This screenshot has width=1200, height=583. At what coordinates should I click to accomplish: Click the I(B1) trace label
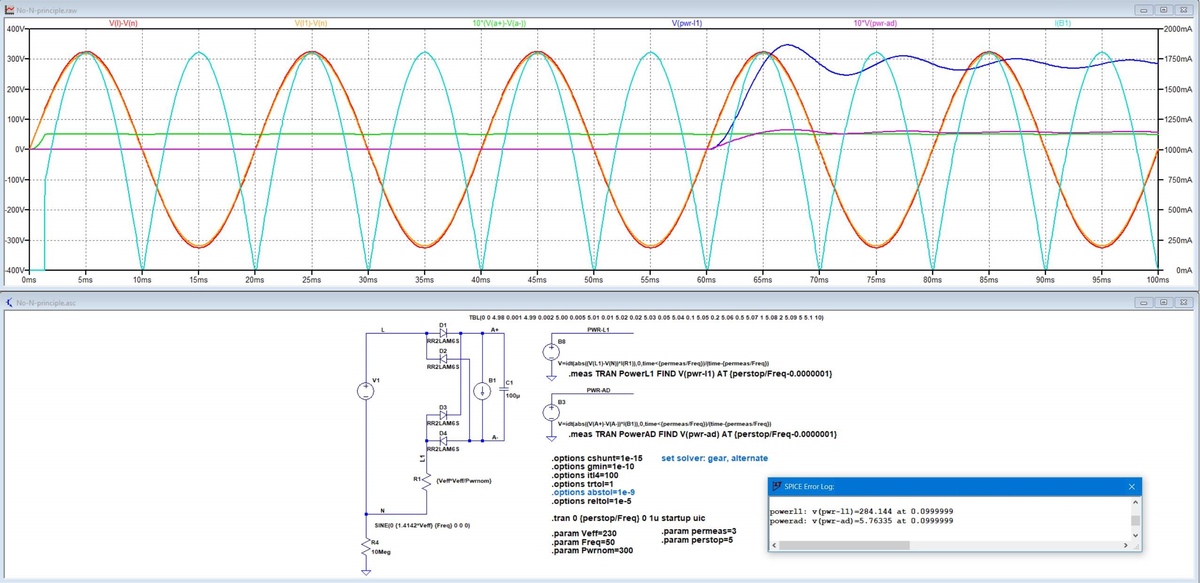click(1064, 22)
